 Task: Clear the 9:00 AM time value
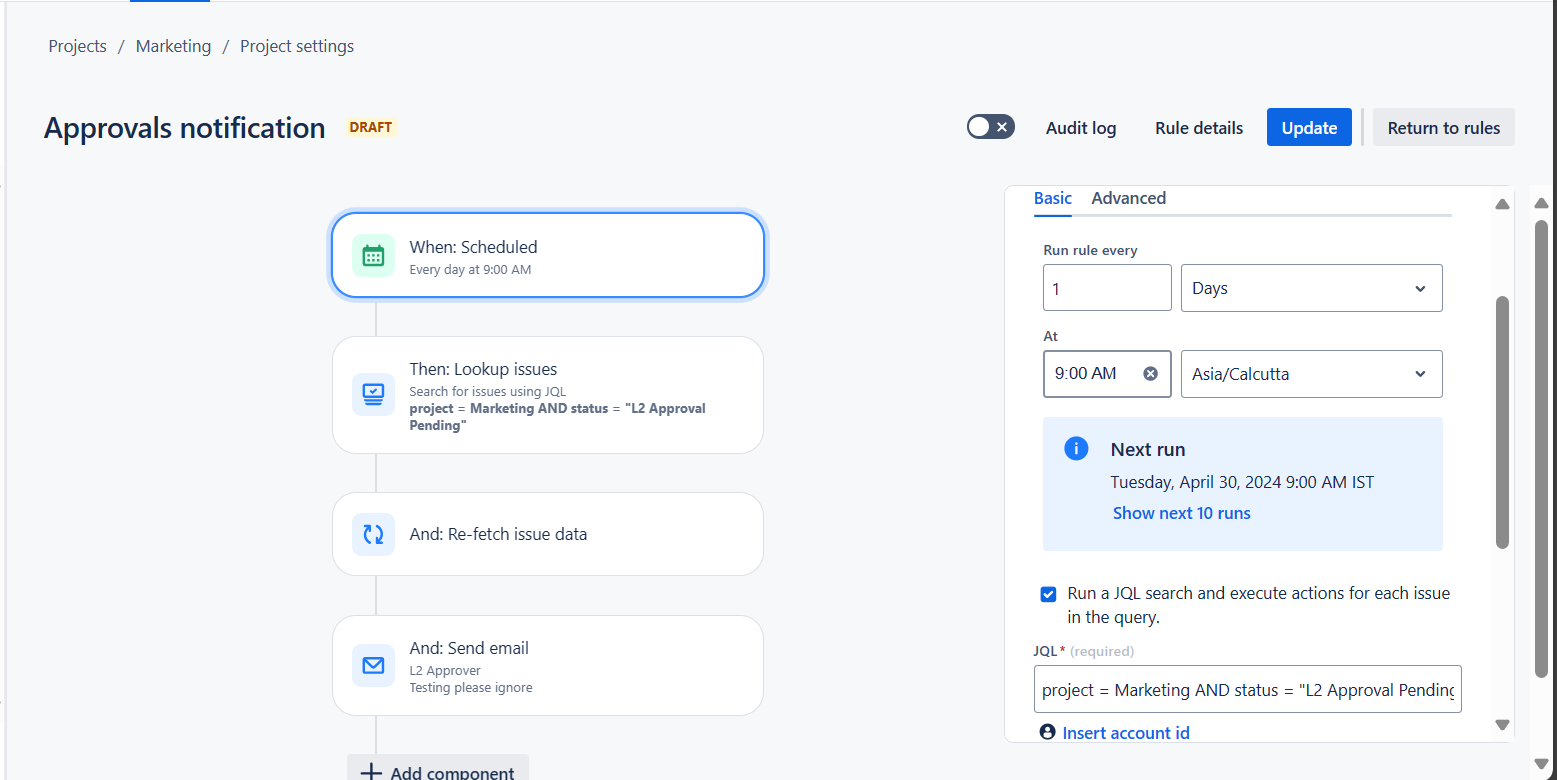pos(1150,373)
